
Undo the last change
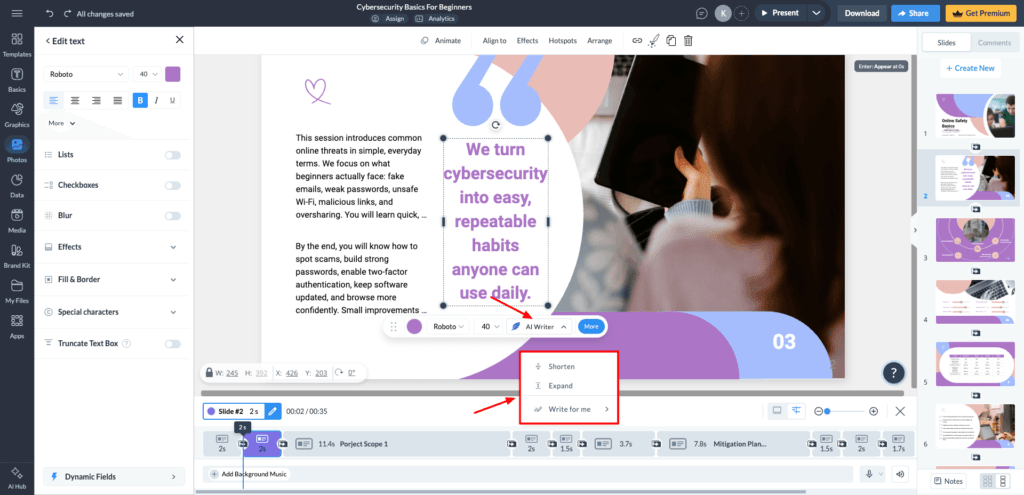click(50, 13)
